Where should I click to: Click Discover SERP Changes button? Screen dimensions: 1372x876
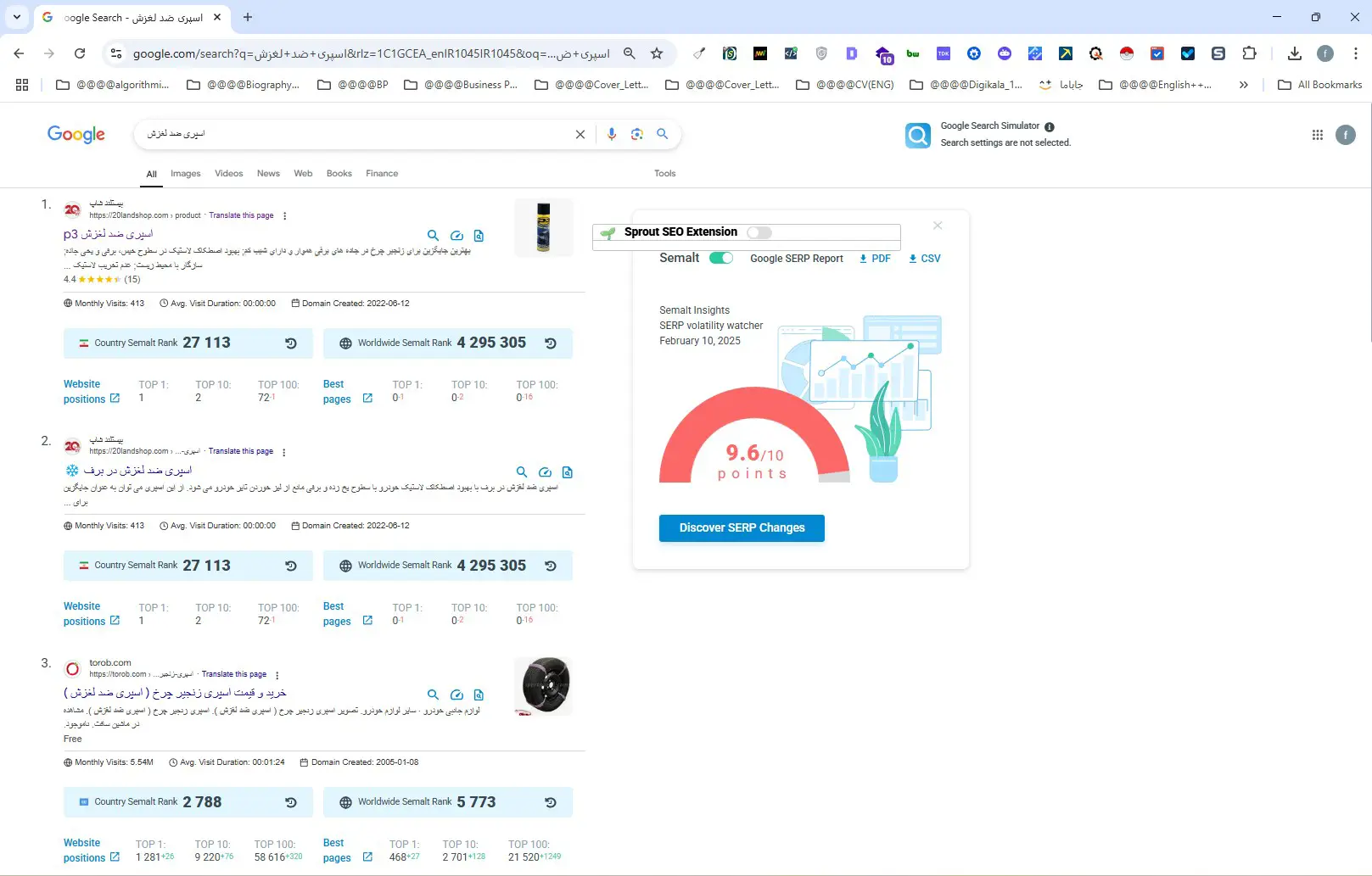point(742,527)
